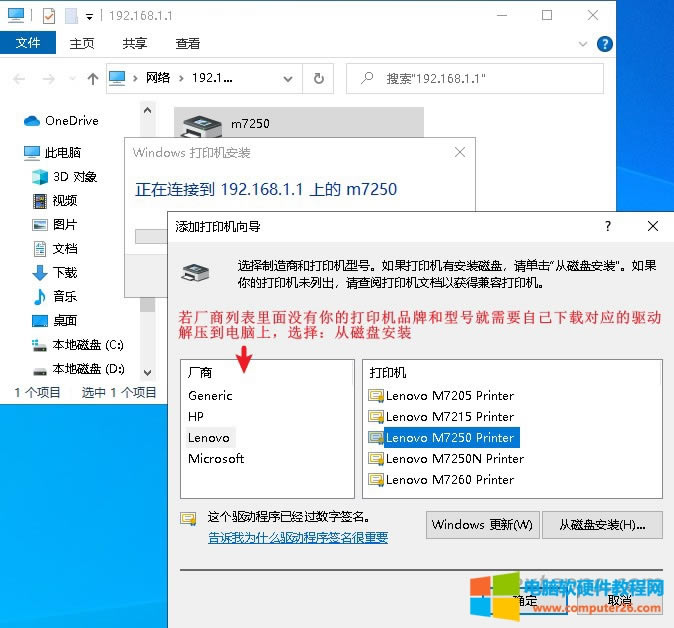This screenshot has width=674, height=628.
Task: Open address bar history dropdown
Action: point(290,78)
